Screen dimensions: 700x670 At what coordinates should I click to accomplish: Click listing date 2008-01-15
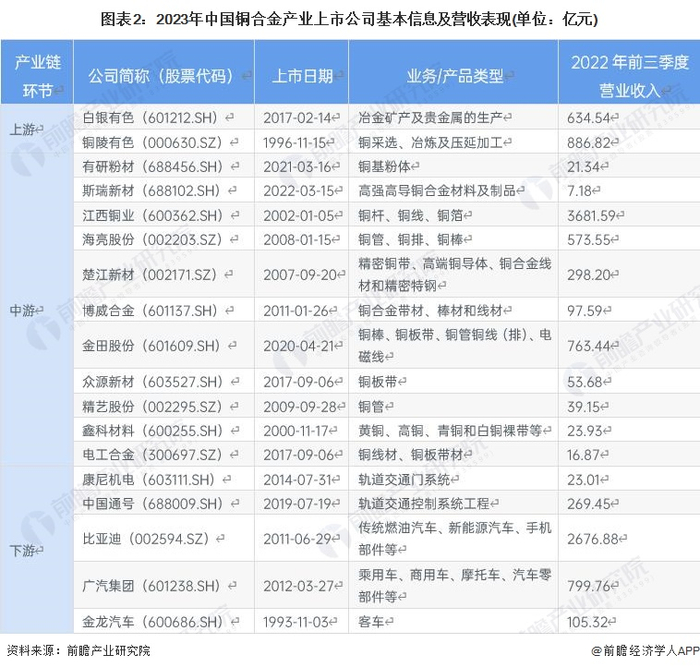point(297,240)
